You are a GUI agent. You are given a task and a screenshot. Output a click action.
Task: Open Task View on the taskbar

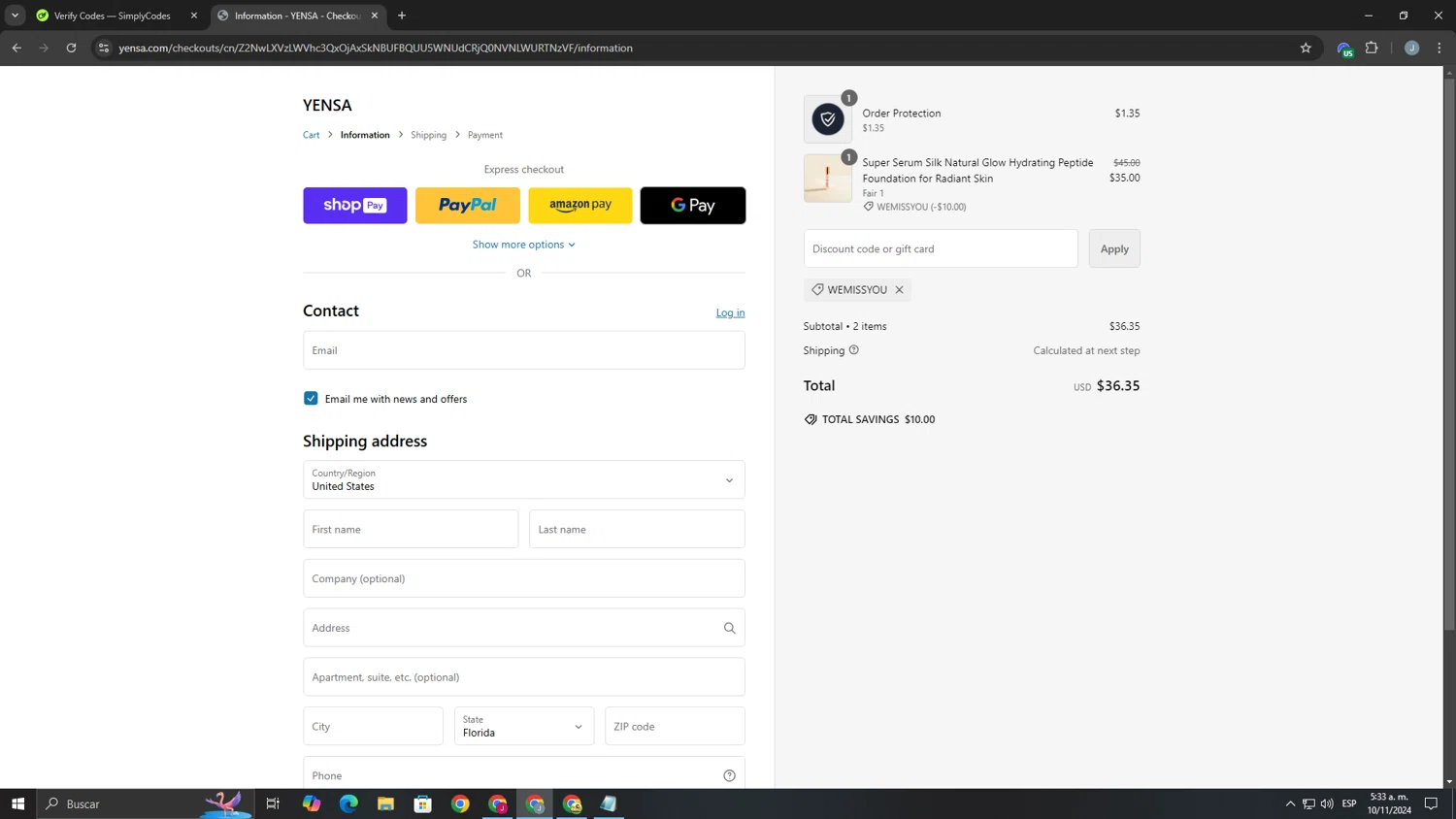(x=273, y=803)
